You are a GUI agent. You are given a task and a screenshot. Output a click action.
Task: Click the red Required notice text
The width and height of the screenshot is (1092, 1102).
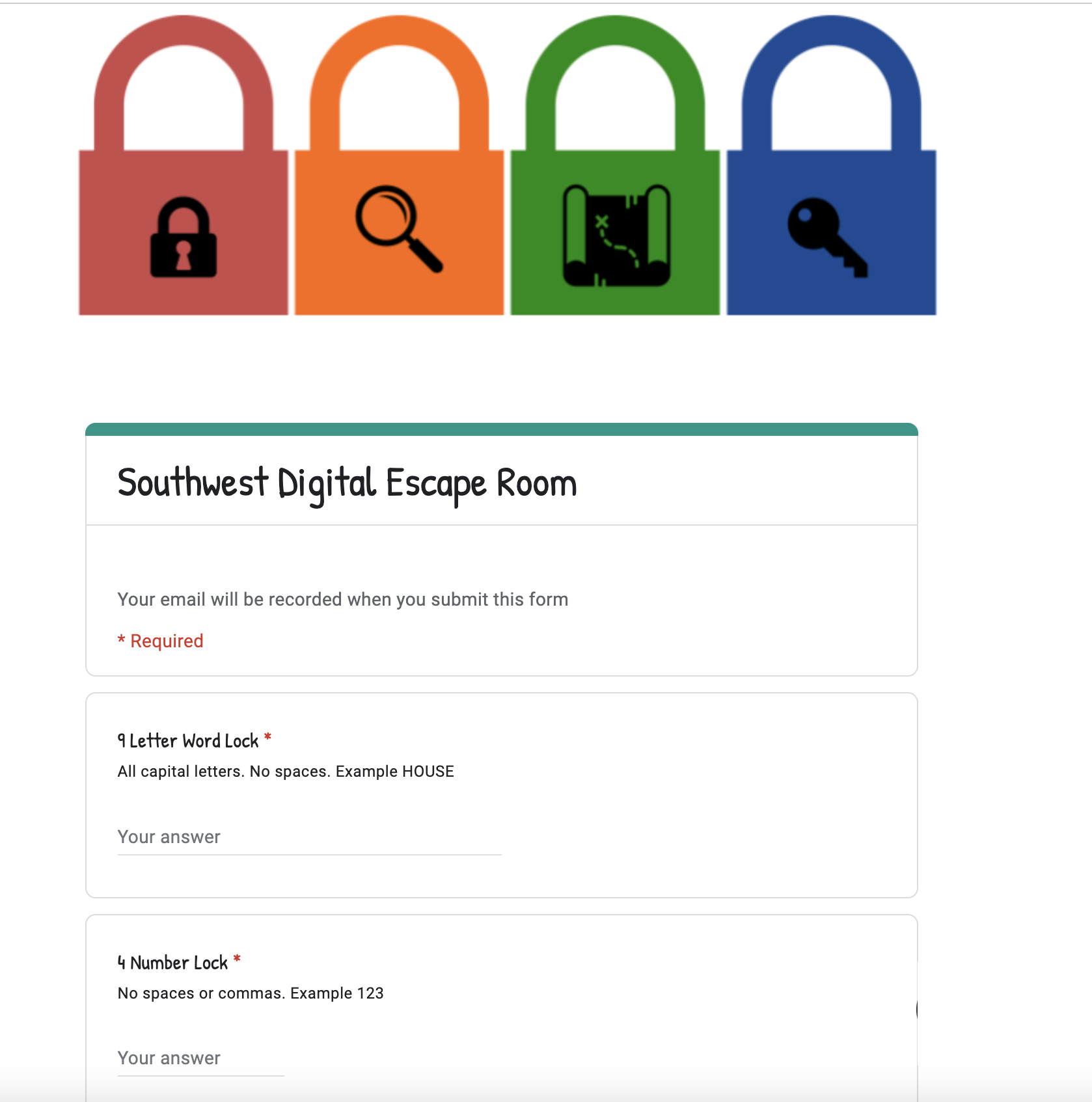click(x=160, y=641)
